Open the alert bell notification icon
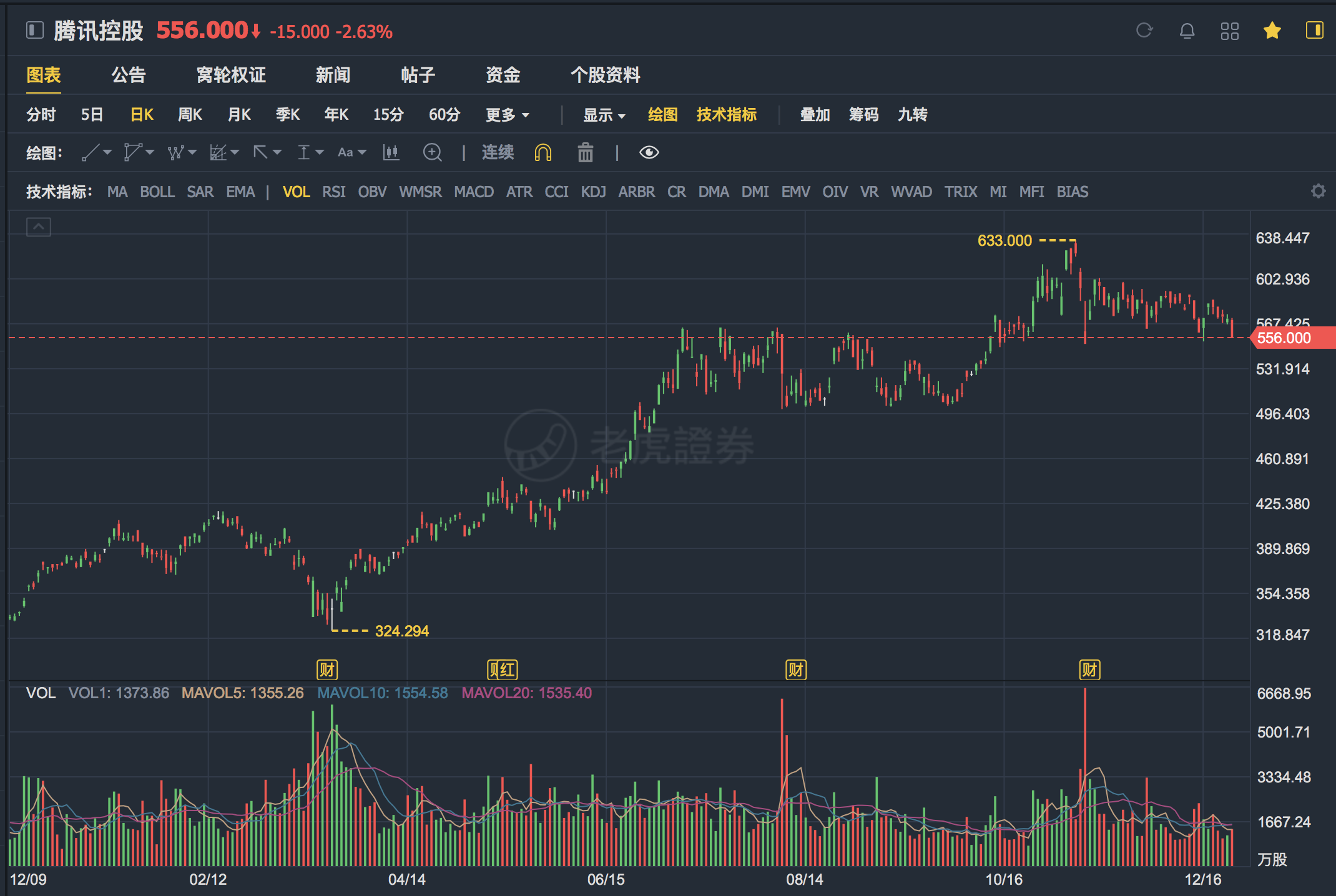Viewport: 1336px width, 896px height. tap(1187, 31)
